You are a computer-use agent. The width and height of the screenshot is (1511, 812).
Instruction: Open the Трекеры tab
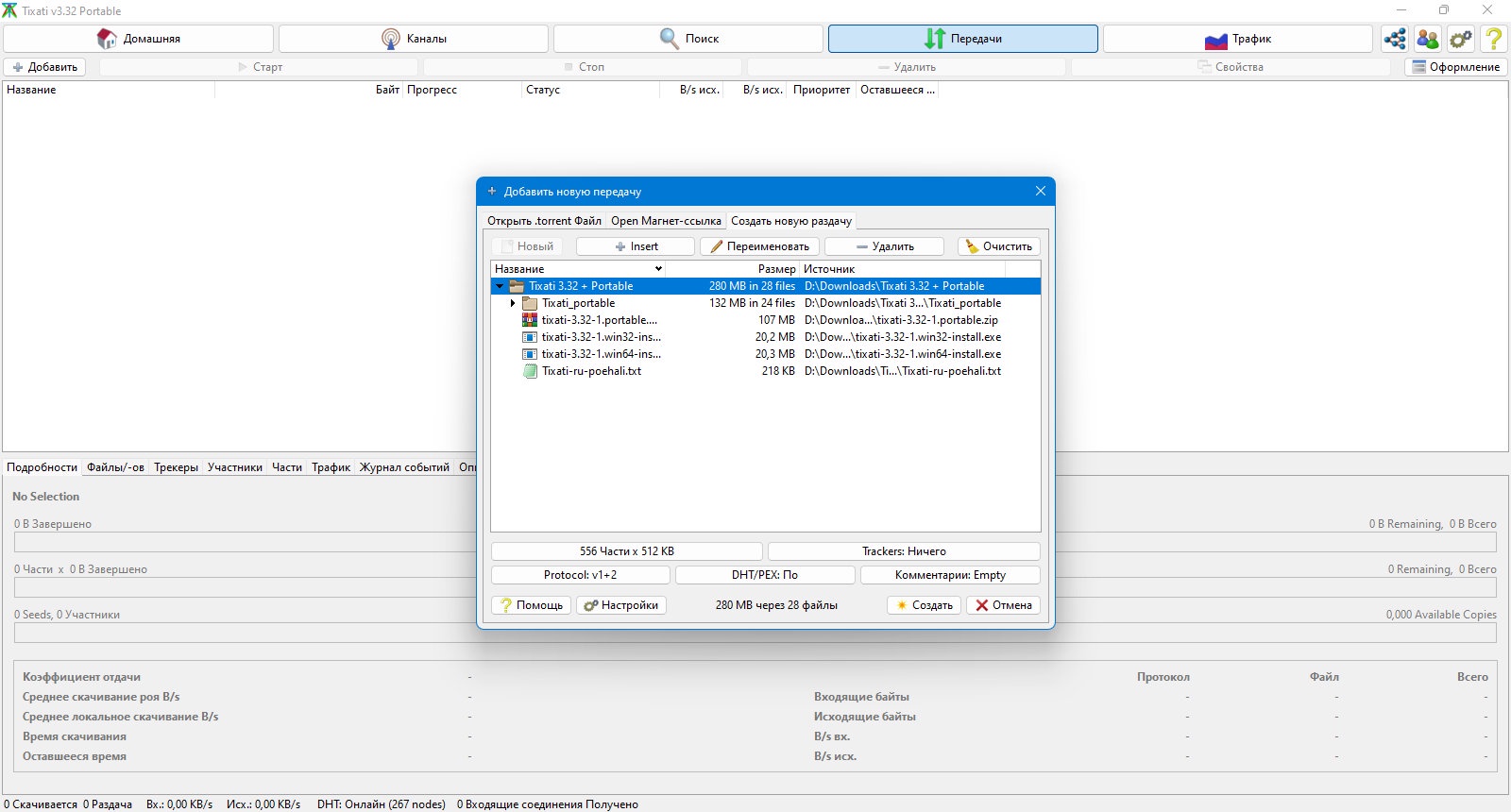pyautogui.click(x=176, y=467)
